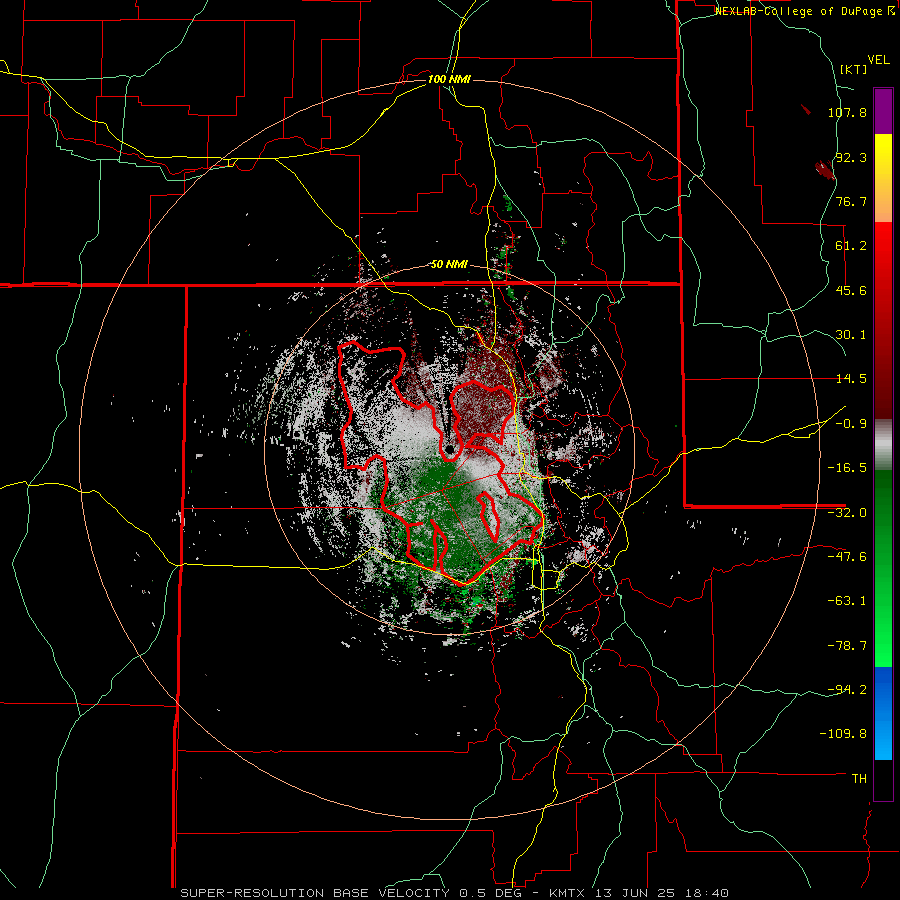The height and width of the screenshot is (900, 900).
Task: Click the purple segment of the color bar
Action: [x=883, y=111]
